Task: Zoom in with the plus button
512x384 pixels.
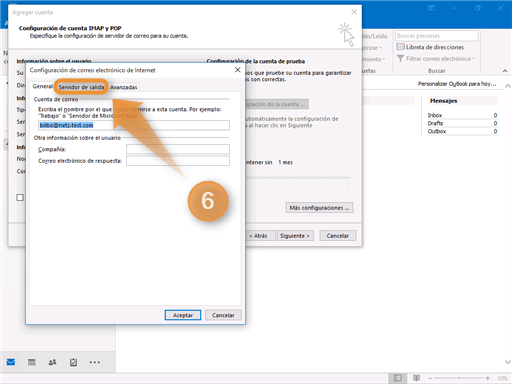Action: pos(488,378)
